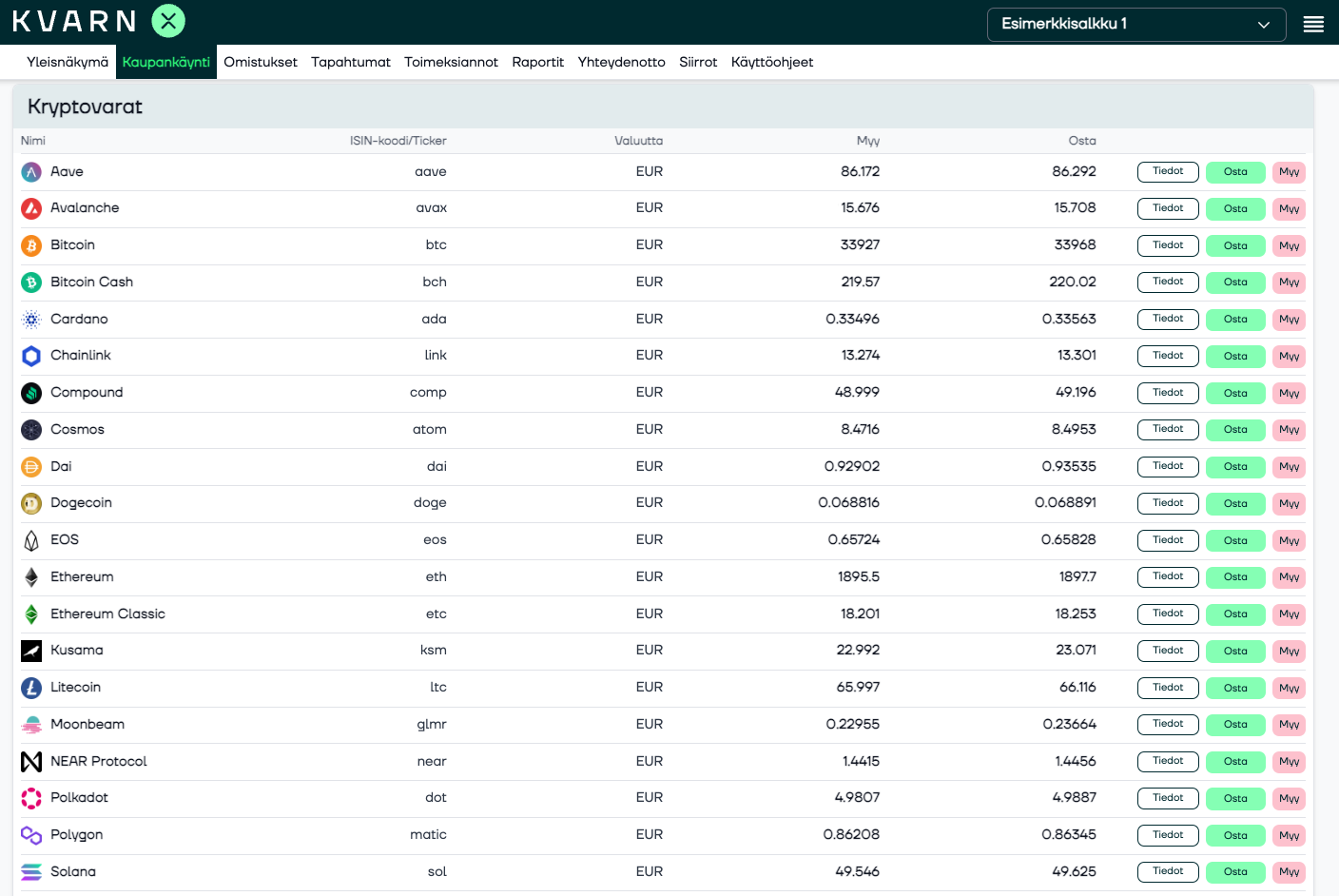1339x896 pixels.
Task: Click the Nimi column header
Action: click(33, 141)
